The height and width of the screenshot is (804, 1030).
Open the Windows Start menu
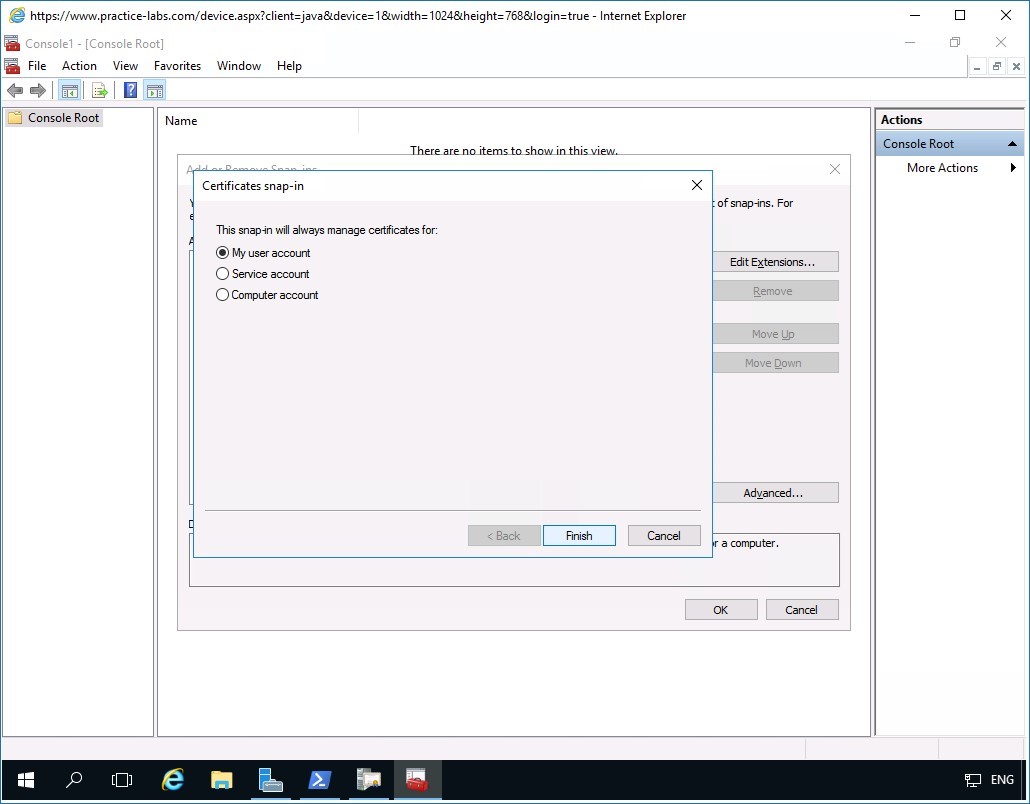click(x=24, y=780)
